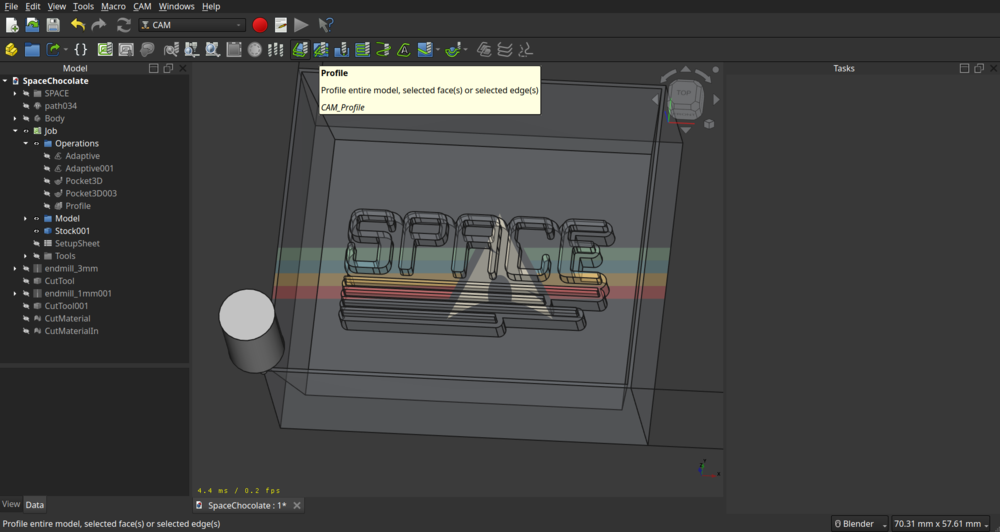Create a new CAM Job with yellow icon

pyautogui.click(x=11, y=49)
